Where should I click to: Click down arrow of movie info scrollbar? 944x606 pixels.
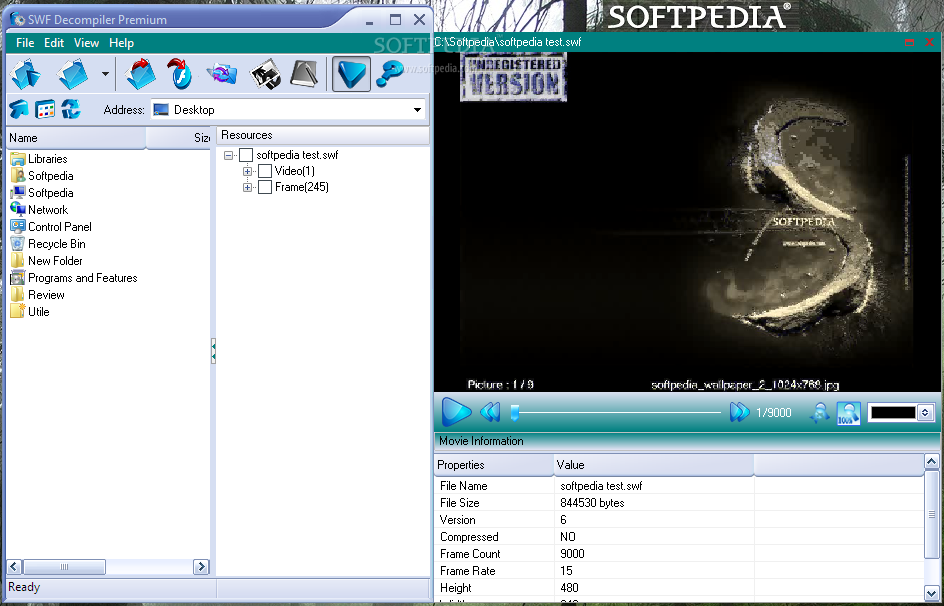pyautogui.click(x=932, y=593)
